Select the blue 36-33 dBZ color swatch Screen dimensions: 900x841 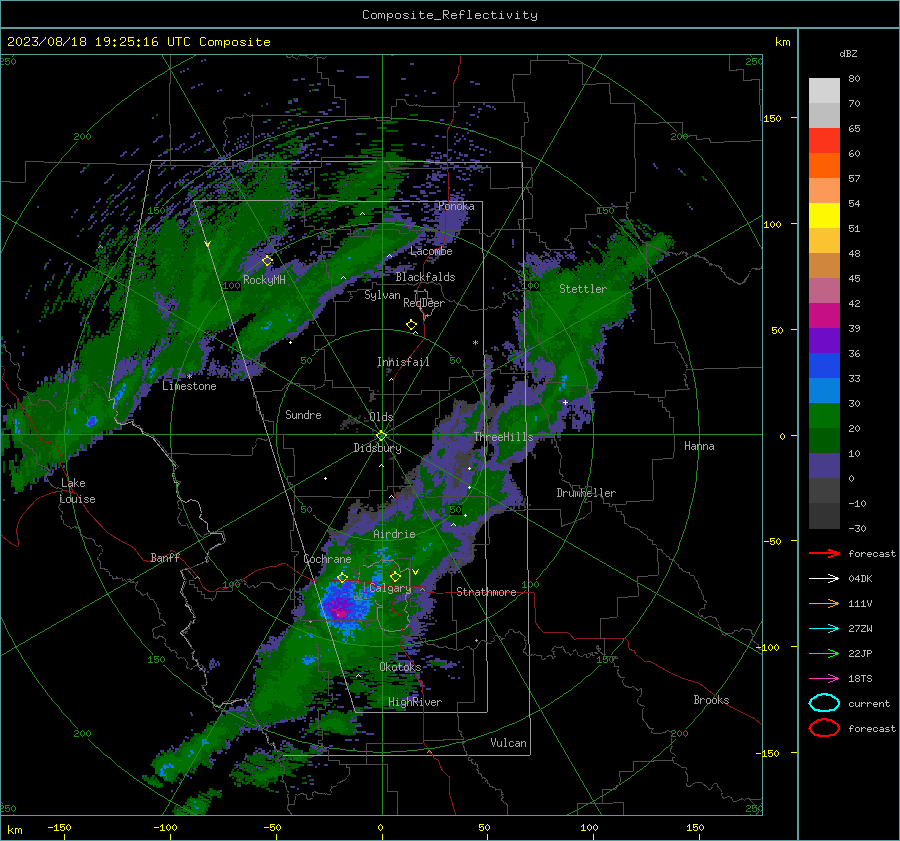[824, 366]
